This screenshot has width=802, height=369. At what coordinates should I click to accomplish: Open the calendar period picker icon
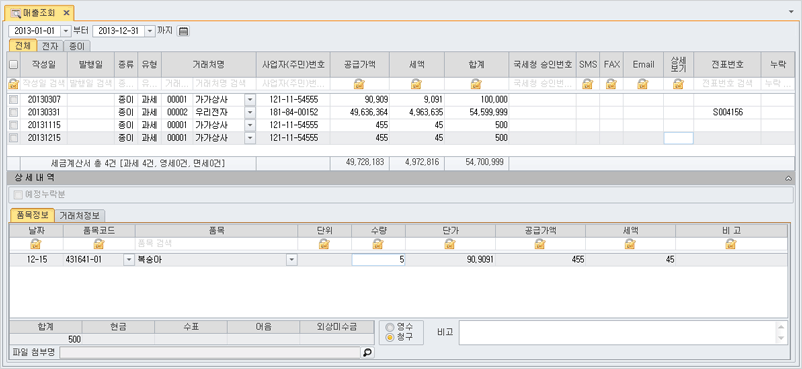coord(183,31)
